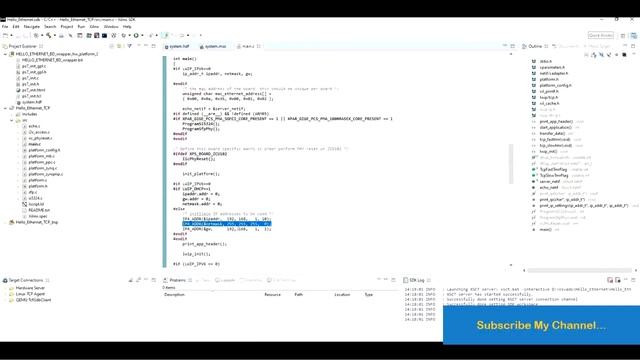Viewport: 640px width, 360px height.
Task: Open the dropdown next to the Debug icon
Action: (129, 36)
